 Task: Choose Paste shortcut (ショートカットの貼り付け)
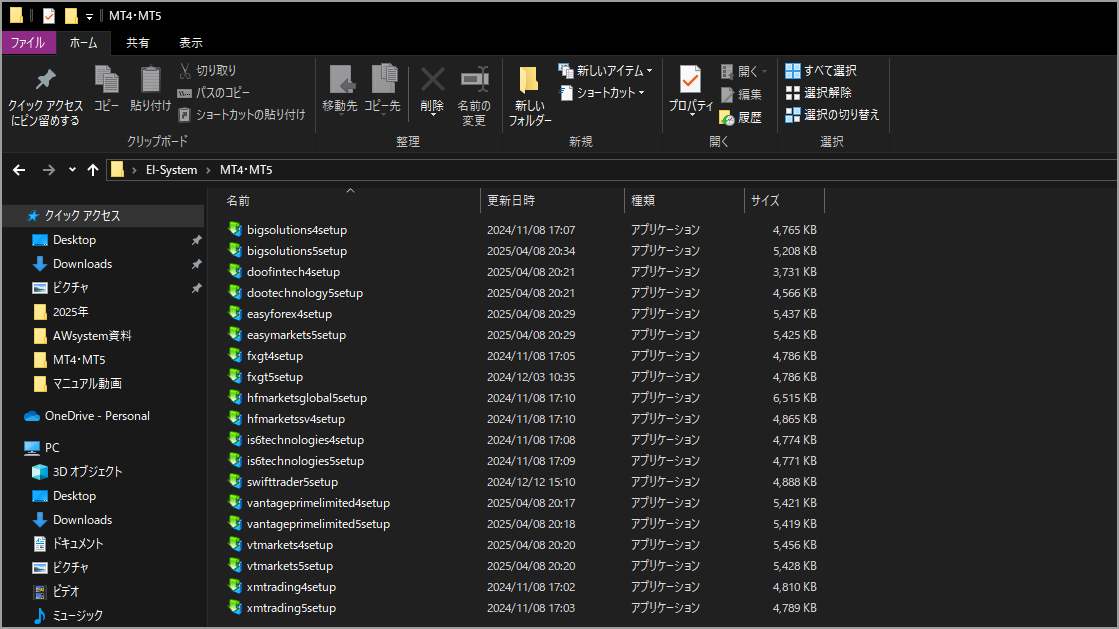[x=242, y=114]
